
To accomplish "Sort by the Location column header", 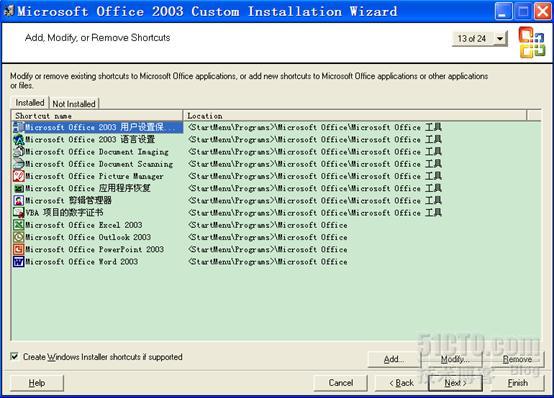I will pyautogui.click(x=355, y=116).
